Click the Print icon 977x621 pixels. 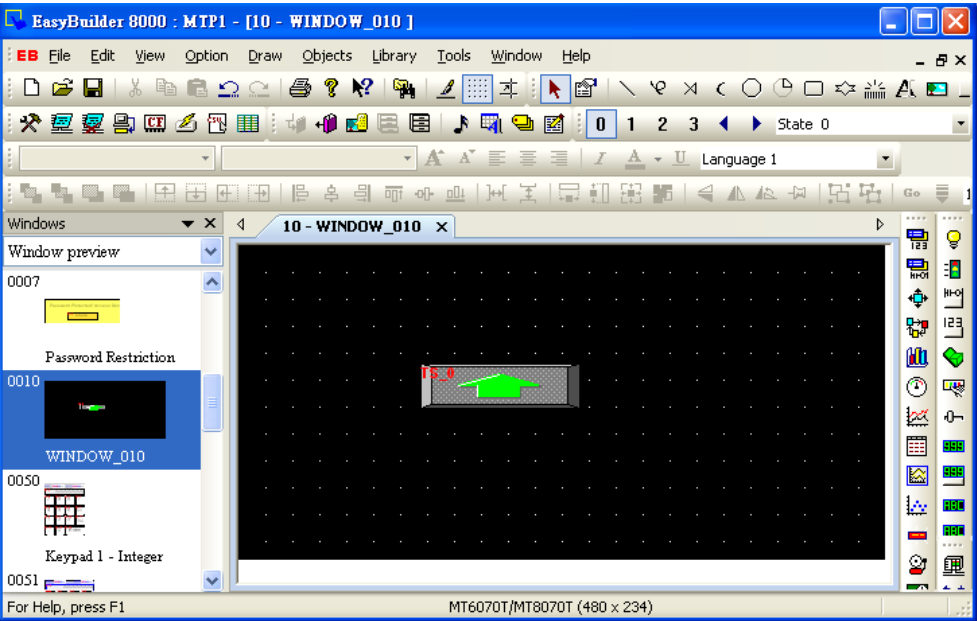(300, 88)
